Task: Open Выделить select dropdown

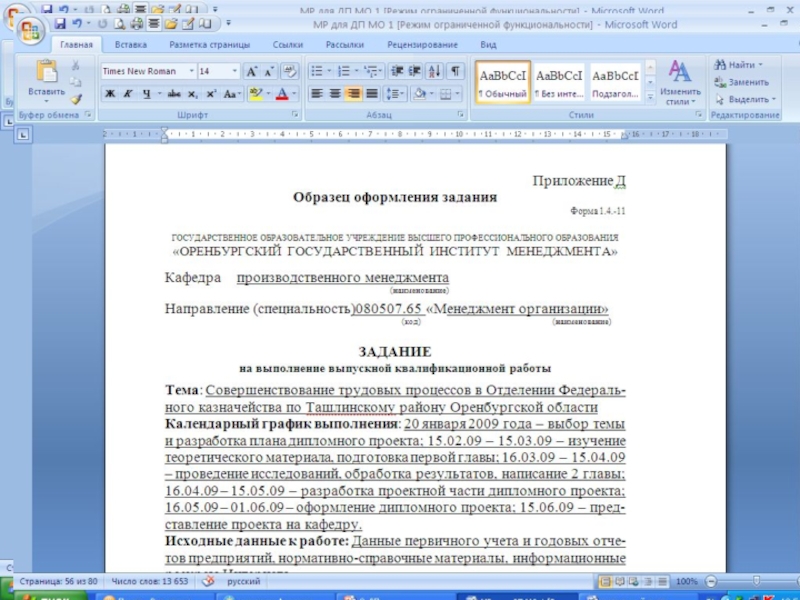Action: pos(745,99)
